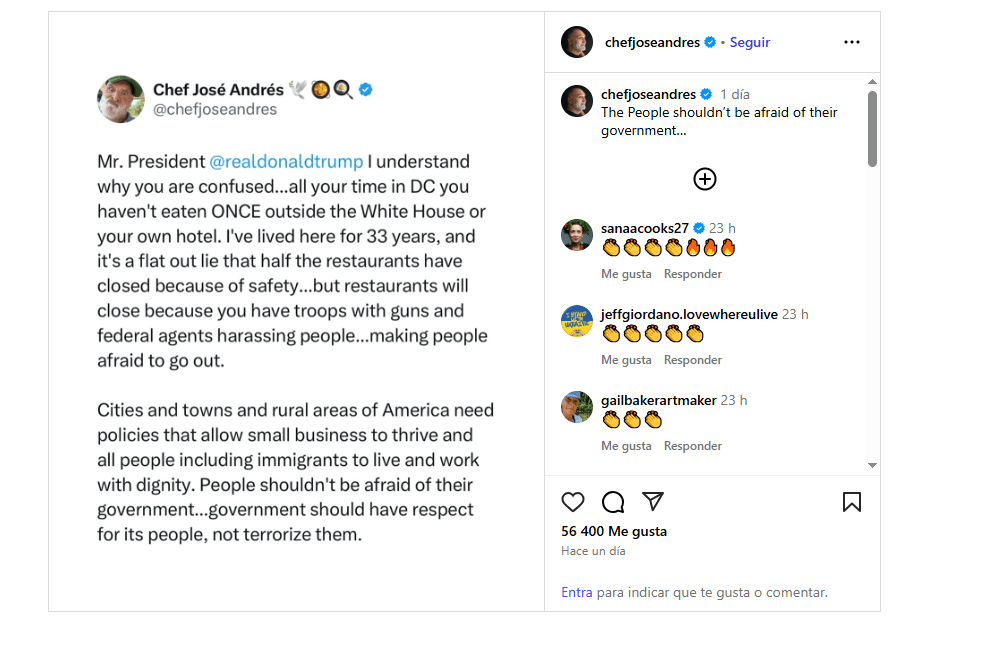Save the post with the bookmark icon
The width and height of the screenshot is (981, 652).
pyautogui.click(x=852, y=502)
